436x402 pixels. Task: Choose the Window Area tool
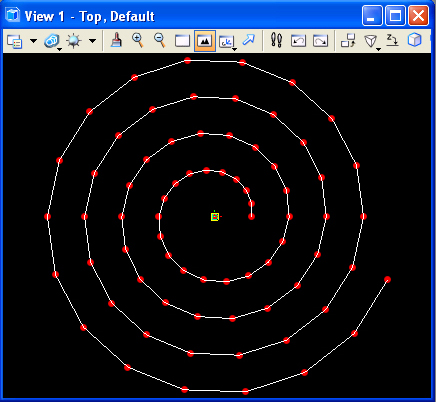[x=182, y=41]
